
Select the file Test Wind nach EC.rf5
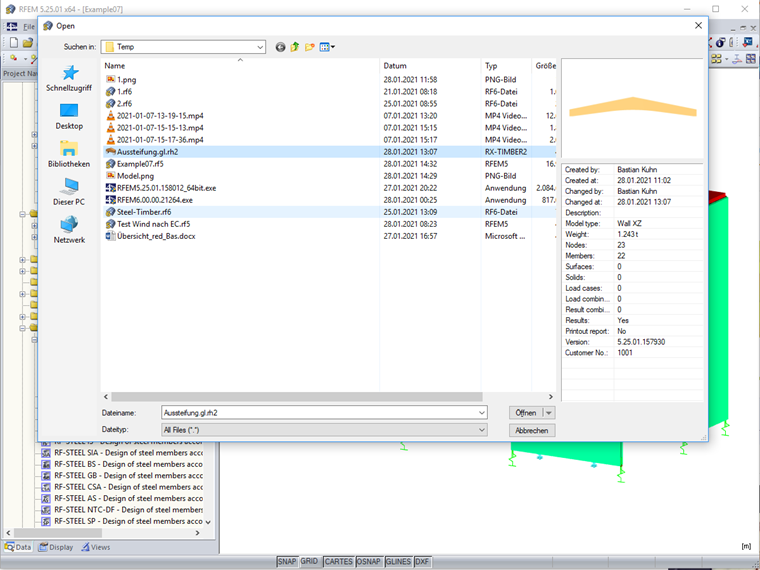click(153, 224)
